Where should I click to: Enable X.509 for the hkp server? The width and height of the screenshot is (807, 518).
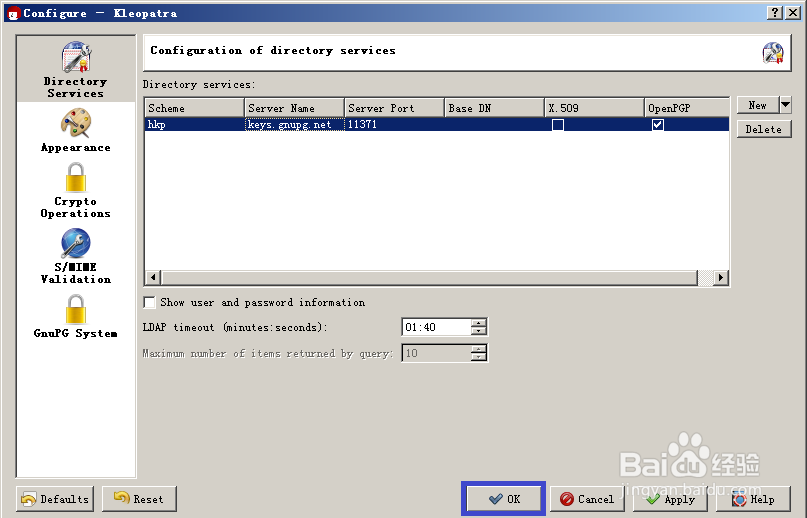[557, 125]
